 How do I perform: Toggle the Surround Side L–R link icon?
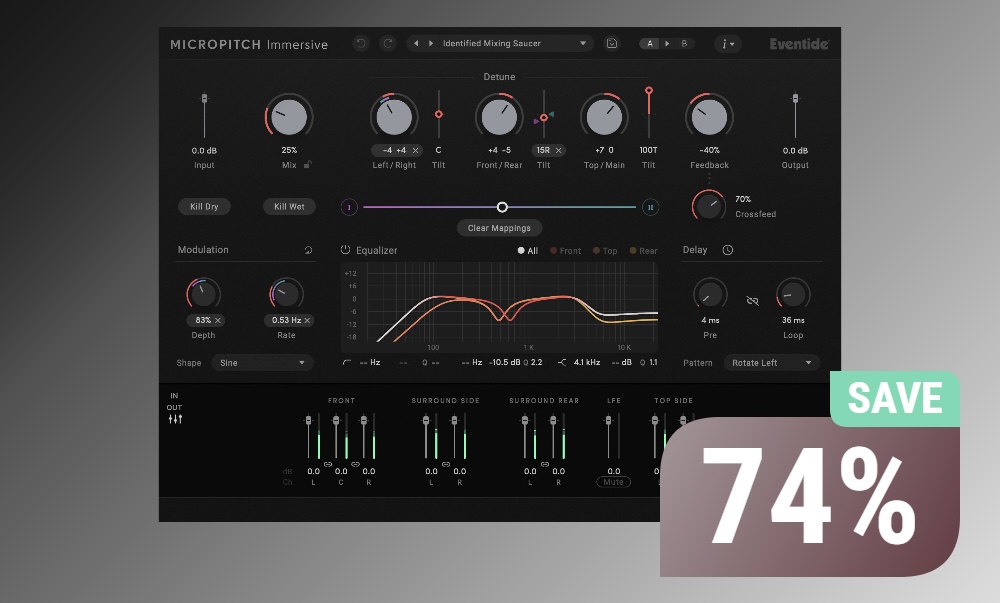coord(446,464)
